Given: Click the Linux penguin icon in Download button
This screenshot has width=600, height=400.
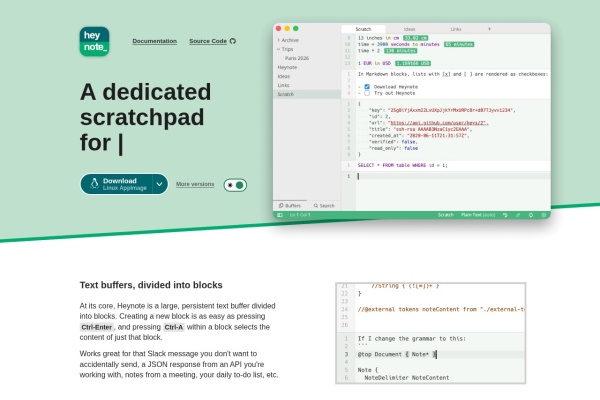Looking at the screenshot, I should pyautogui.click(x=95, y=184).
